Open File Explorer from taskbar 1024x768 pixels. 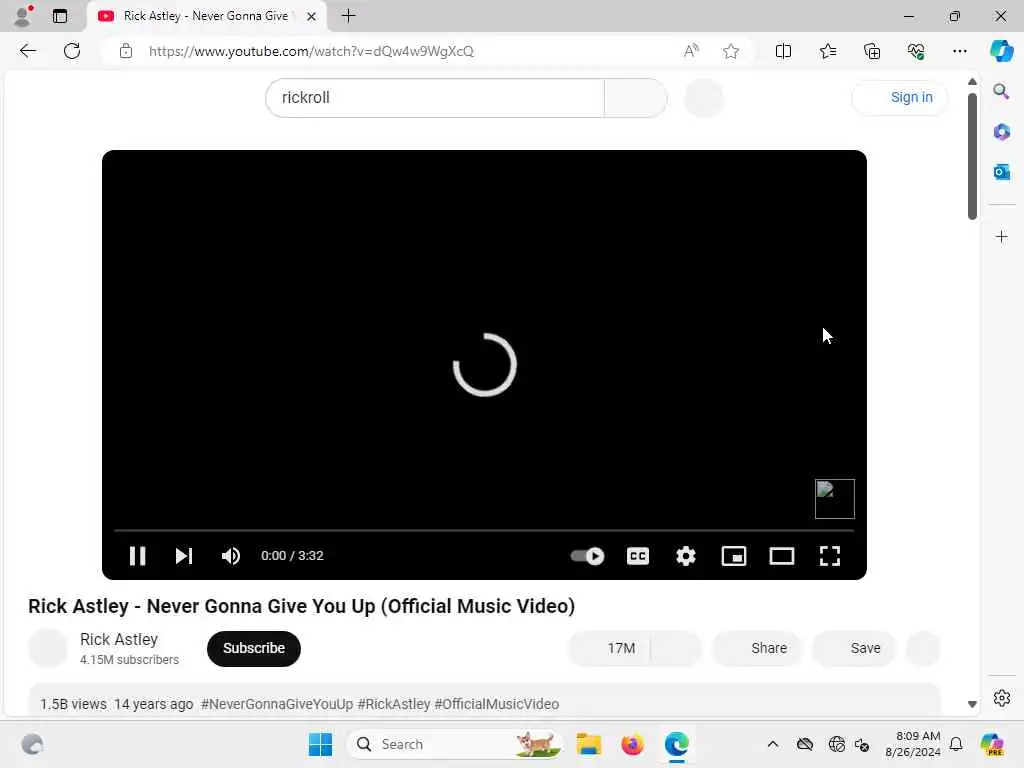[x=588, y=744]
